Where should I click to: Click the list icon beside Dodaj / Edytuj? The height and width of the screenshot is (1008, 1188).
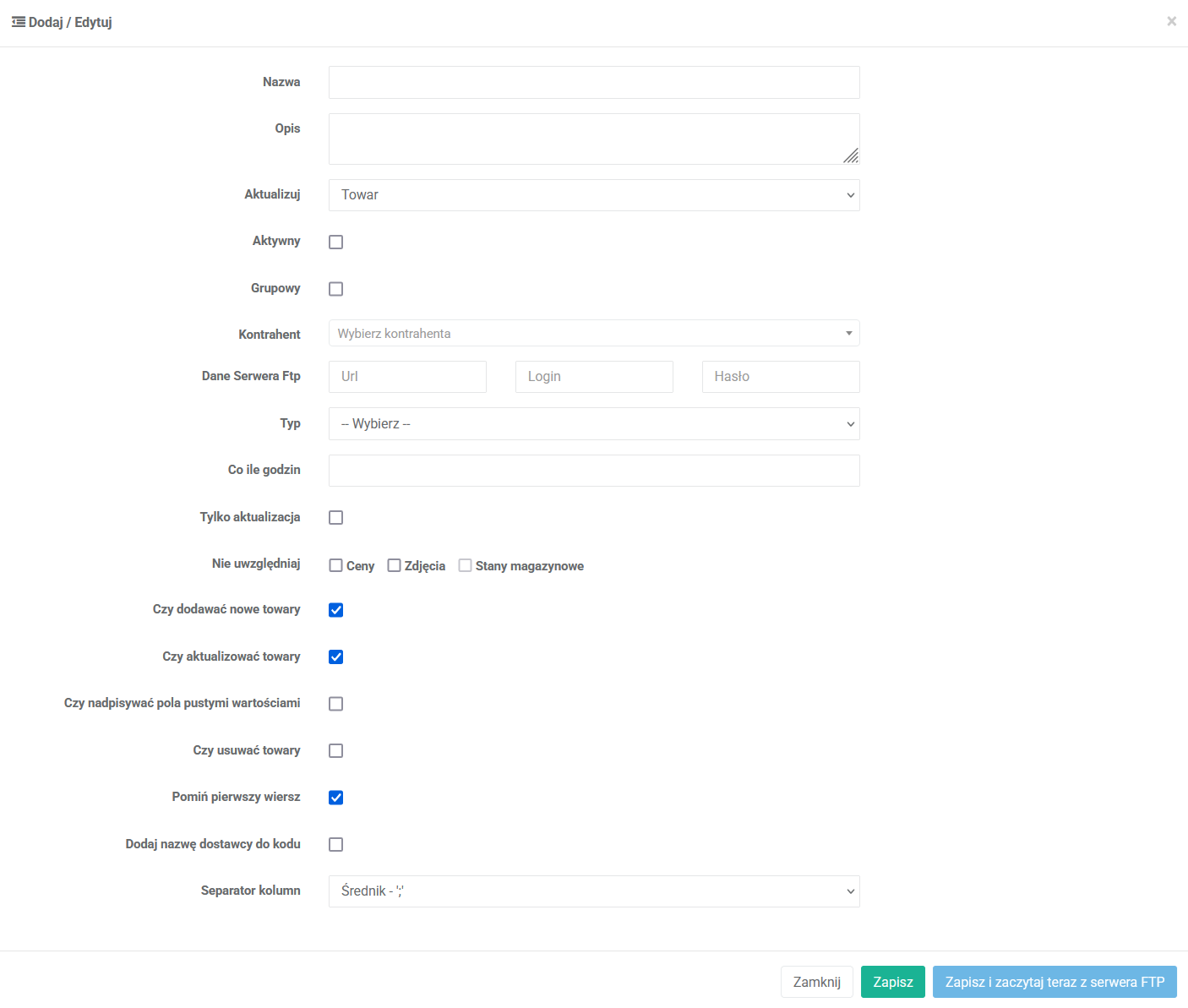click(18, 22)
